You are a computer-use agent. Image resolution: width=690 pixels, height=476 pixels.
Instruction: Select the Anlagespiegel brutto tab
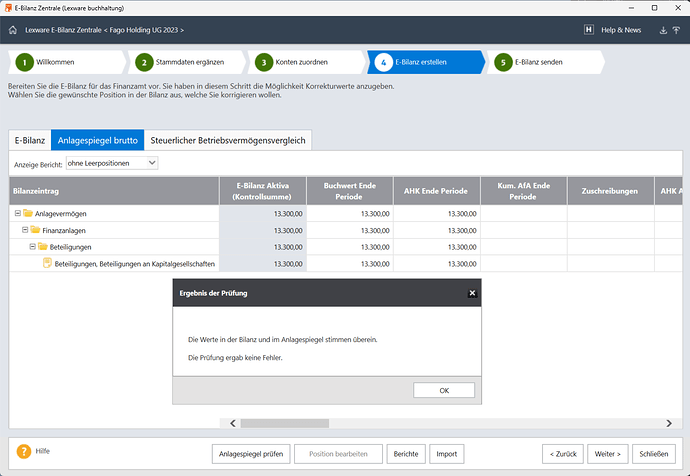pyautogui.click(x=98, y=140)
